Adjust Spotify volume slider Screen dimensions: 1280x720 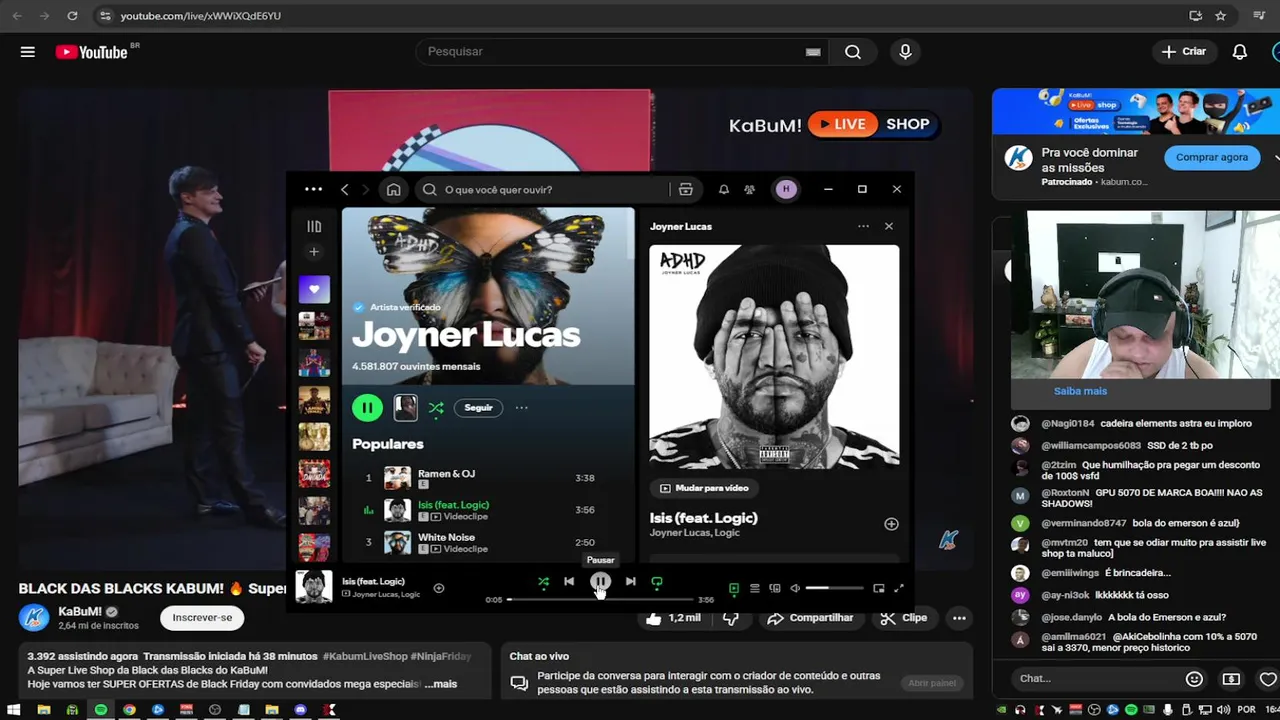click(834, 588)
